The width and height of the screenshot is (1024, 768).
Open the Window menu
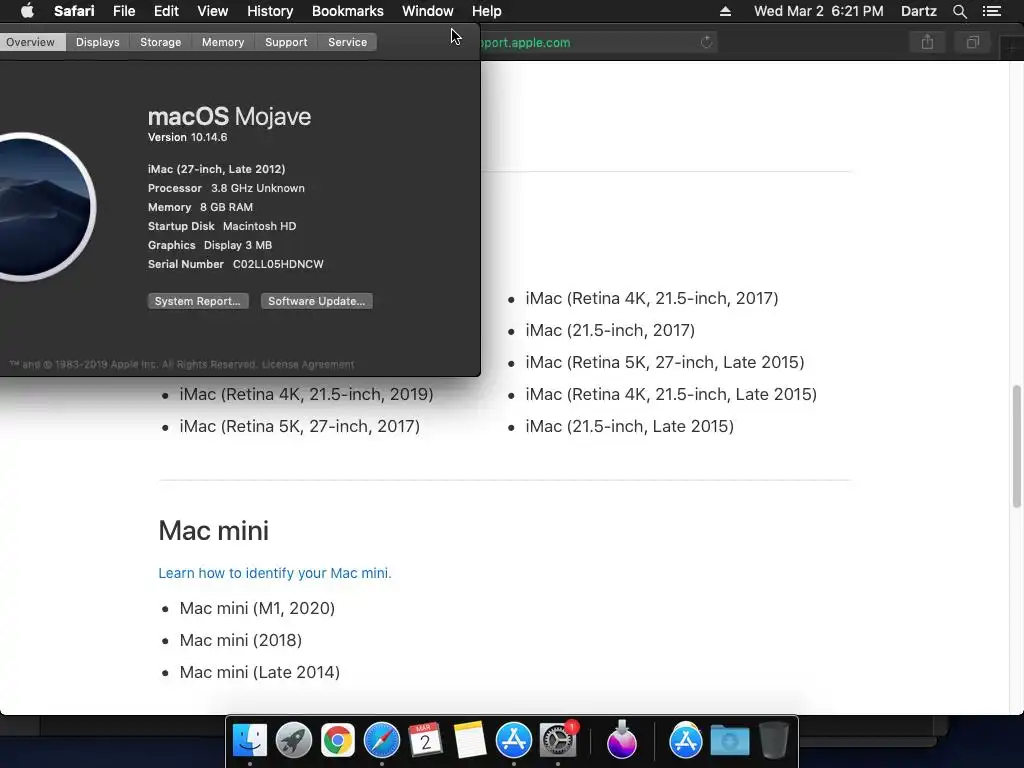tap(427, 11)
